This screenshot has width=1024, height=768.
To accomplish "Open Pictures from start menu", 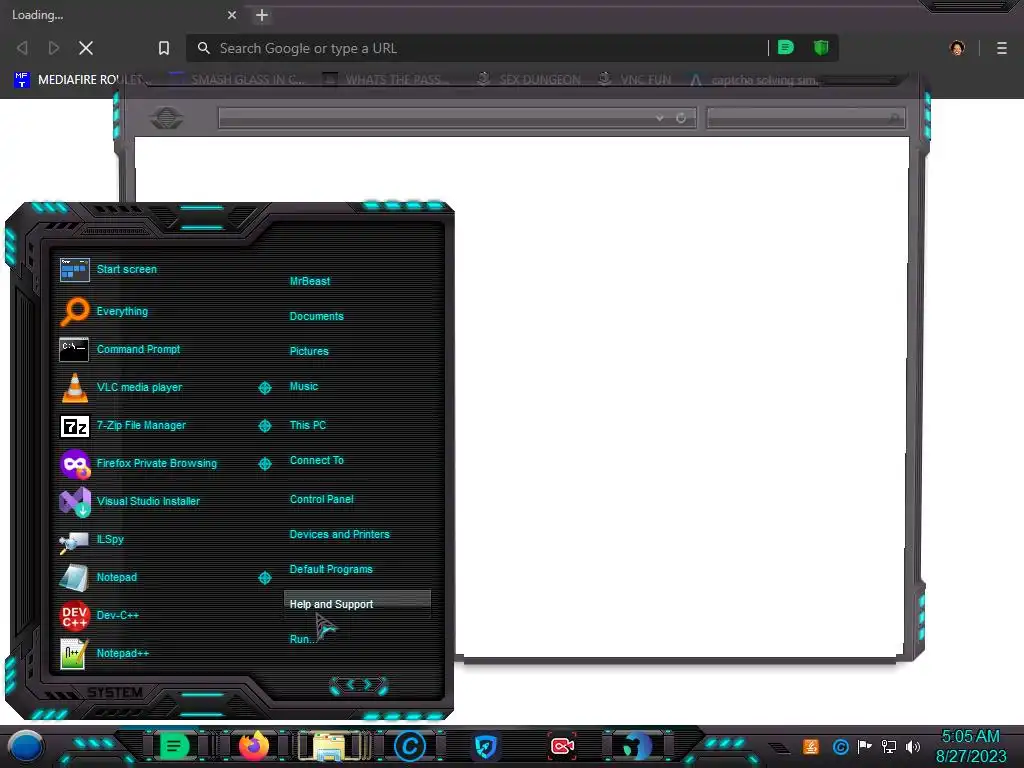I will pos(309,351).
